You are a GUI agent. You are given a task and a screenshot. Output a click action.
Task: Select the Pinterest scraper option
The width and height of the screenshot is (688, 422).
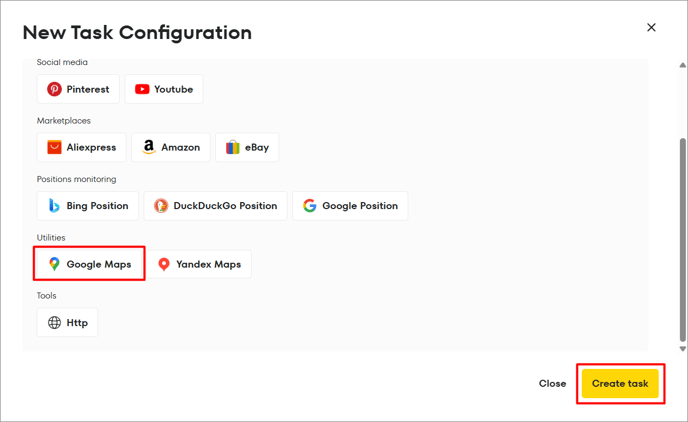[x=78, y=89]
